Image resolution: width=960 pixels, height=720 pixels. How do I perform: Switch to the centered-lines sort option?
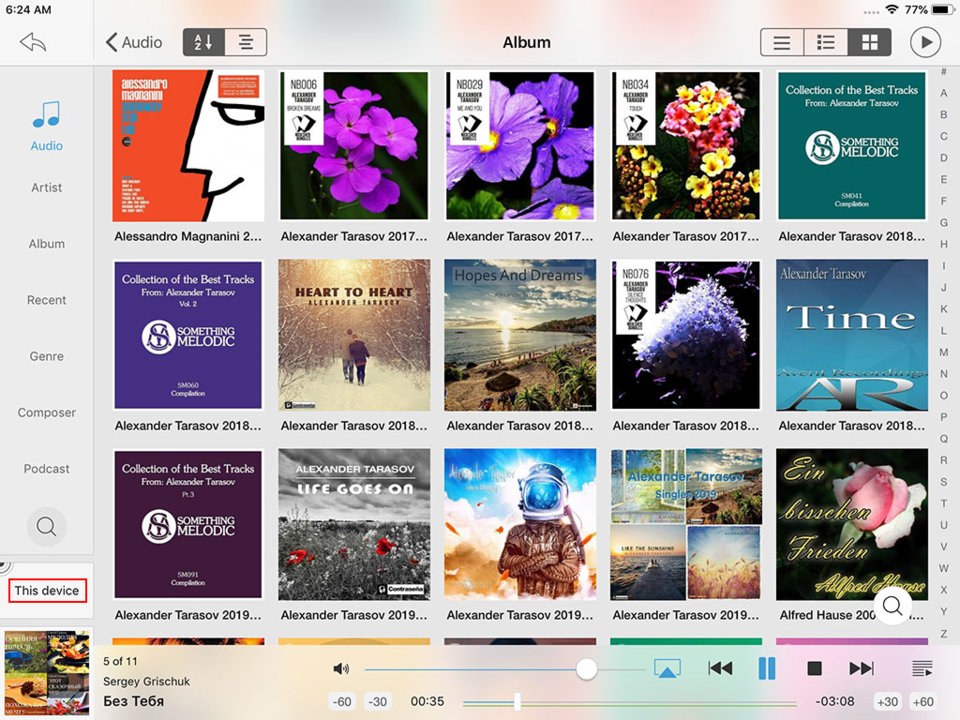[246, 42]
